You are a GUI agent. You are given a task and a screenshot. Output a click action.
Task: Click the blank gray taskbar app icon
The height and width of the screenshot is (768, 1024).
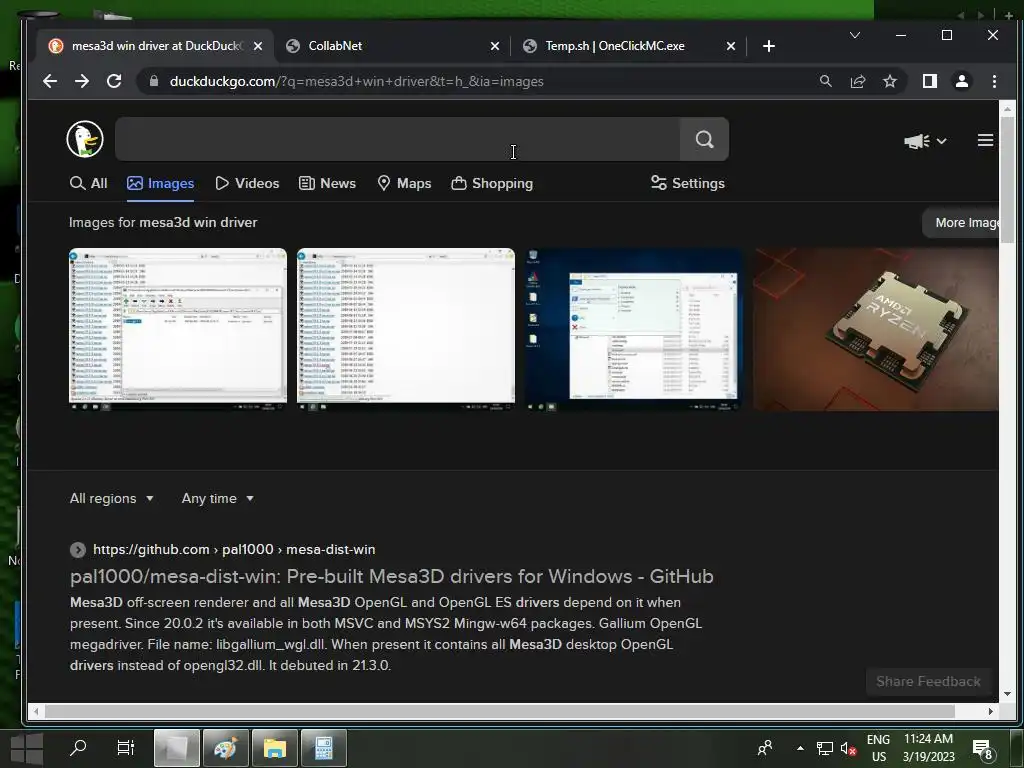click(177, 748)
